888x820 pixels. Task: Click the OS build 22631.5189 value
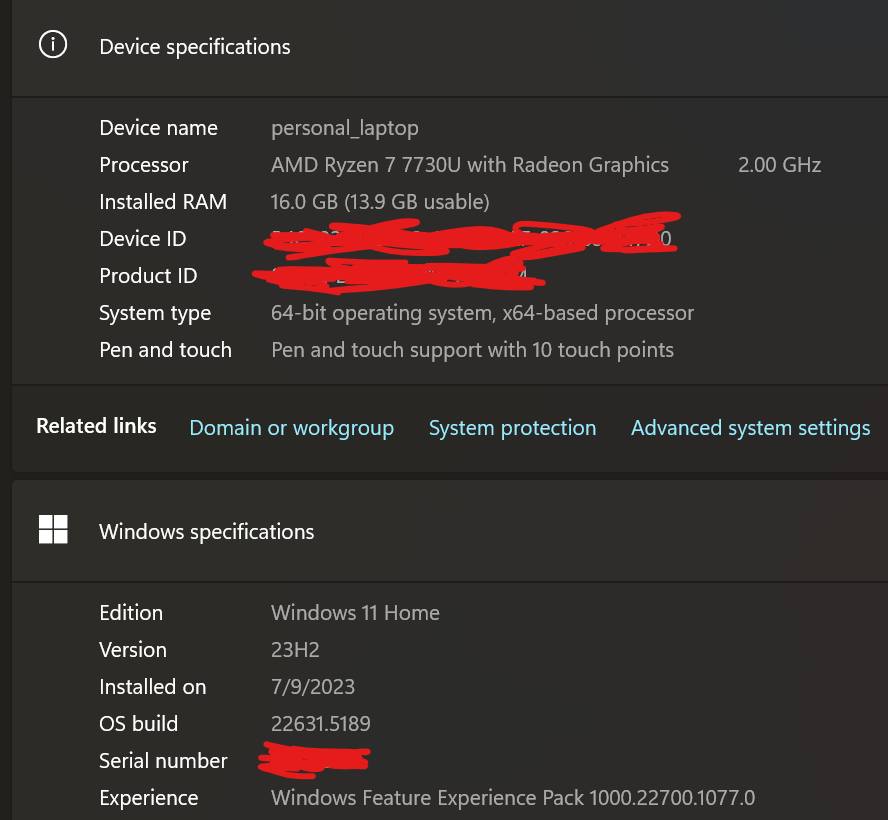coord(321,724)
